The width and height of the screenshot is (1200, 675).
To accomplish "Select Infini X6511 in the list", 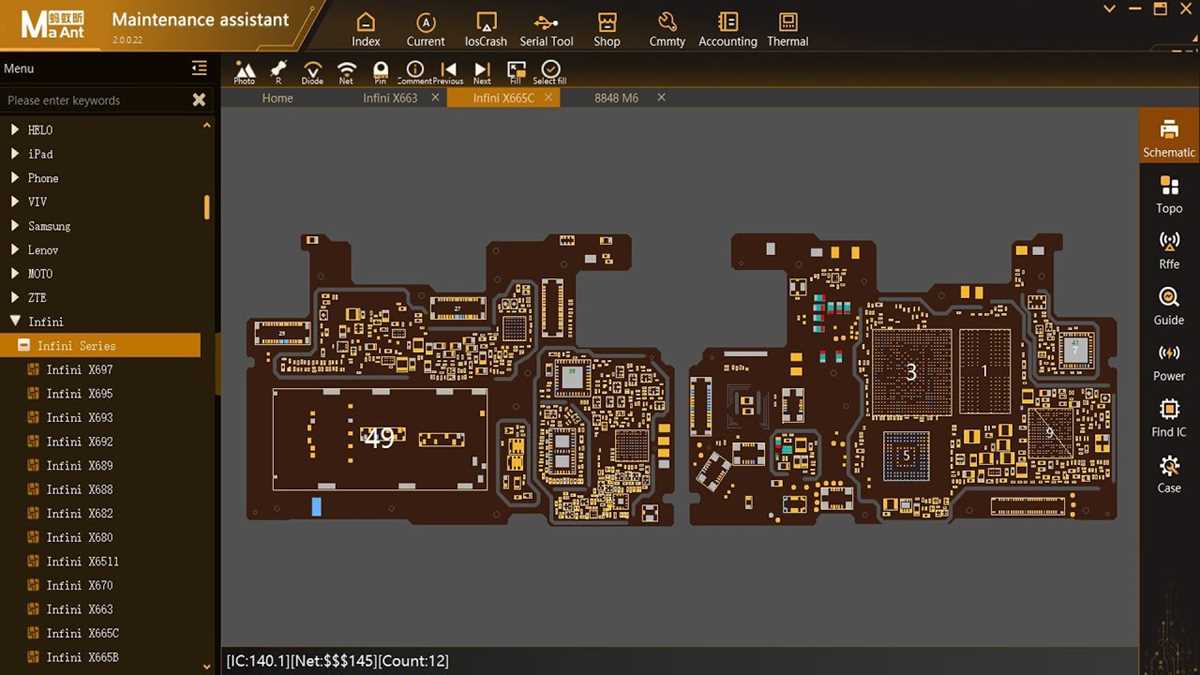I will coord(80,562).
